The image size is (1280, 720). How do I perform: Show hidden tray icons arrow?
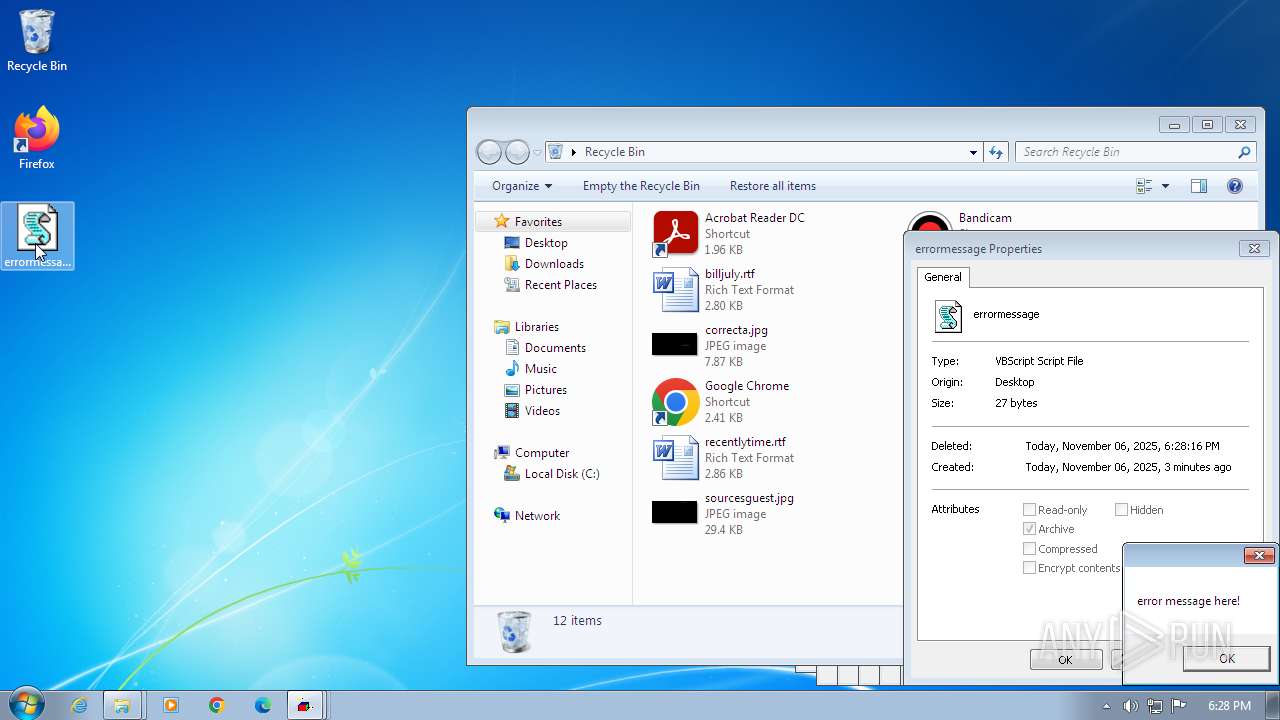coord(1106,705)
